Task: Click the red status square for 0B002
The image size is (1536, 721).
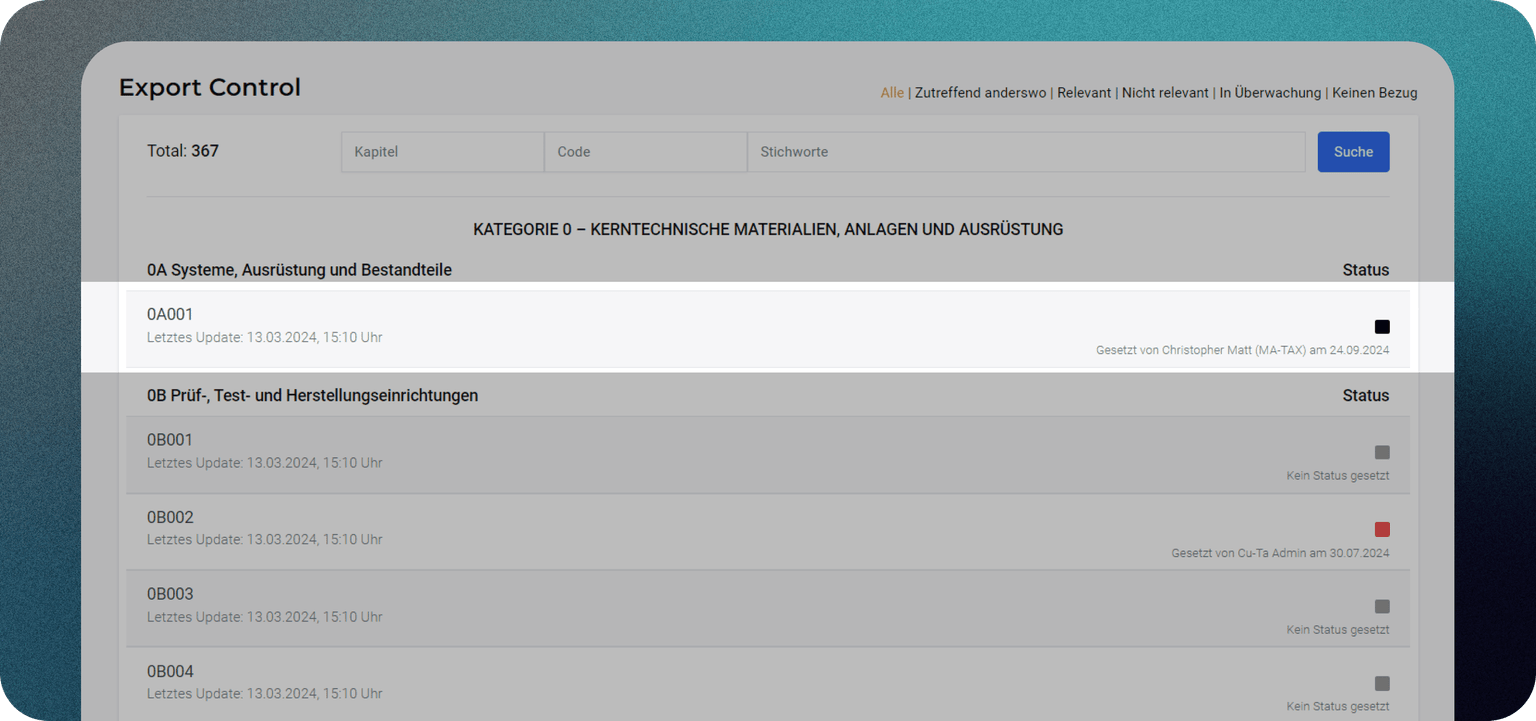Action: tap(1382, 530)
